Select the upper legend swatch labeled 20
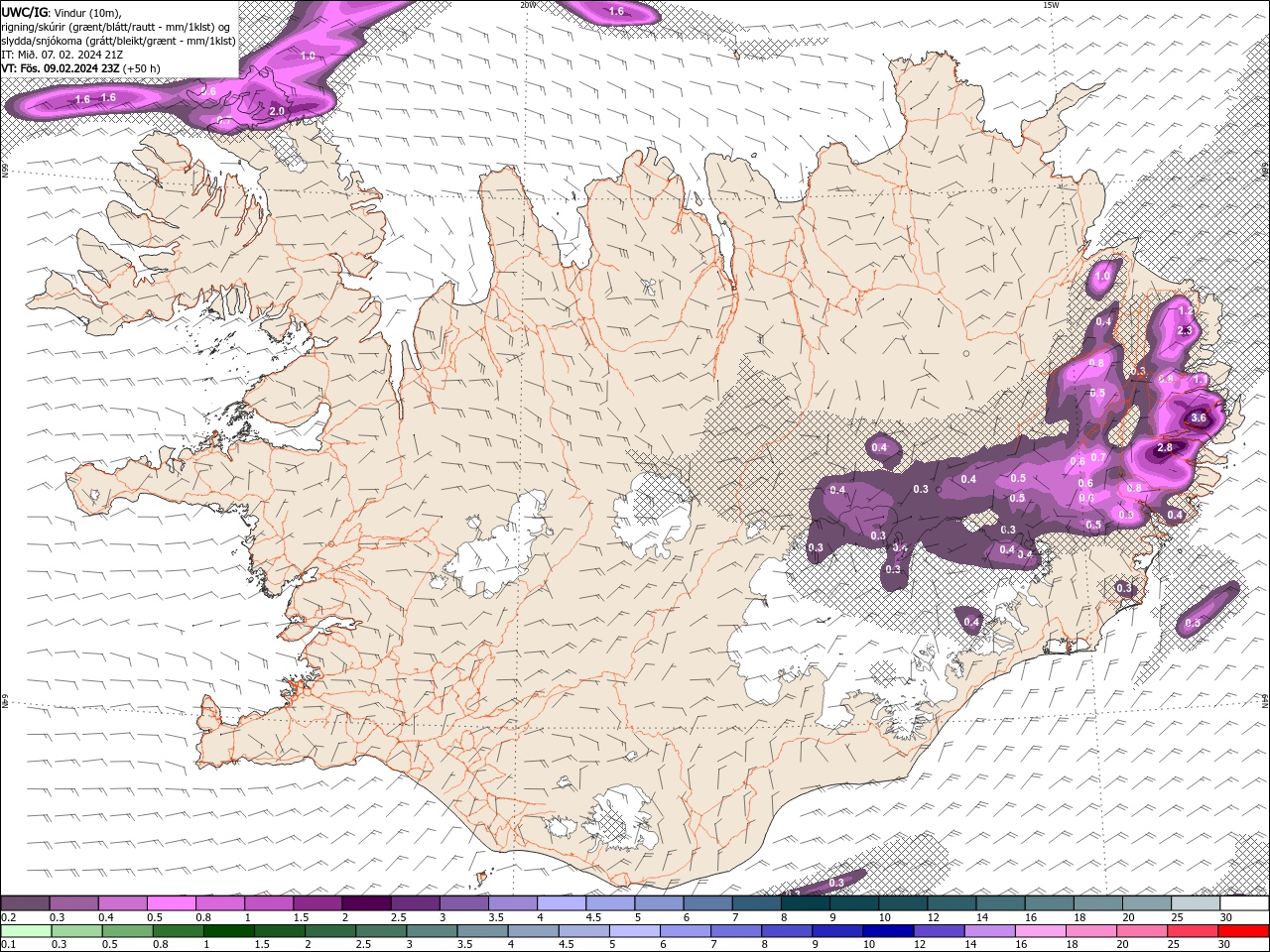Image resolution: width=1270 pixels, height=952 pixels. click(x=1147, y=903)
